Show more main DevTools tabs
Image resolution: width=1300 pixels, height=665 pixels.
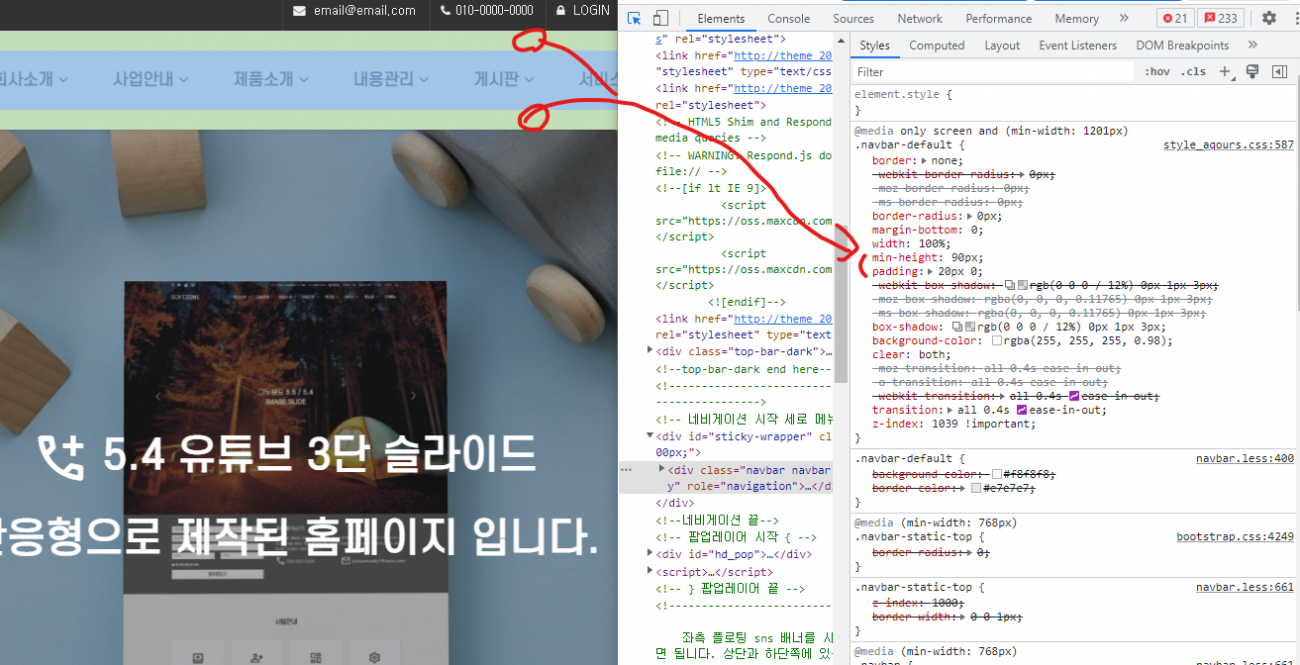pos(1124,18)
